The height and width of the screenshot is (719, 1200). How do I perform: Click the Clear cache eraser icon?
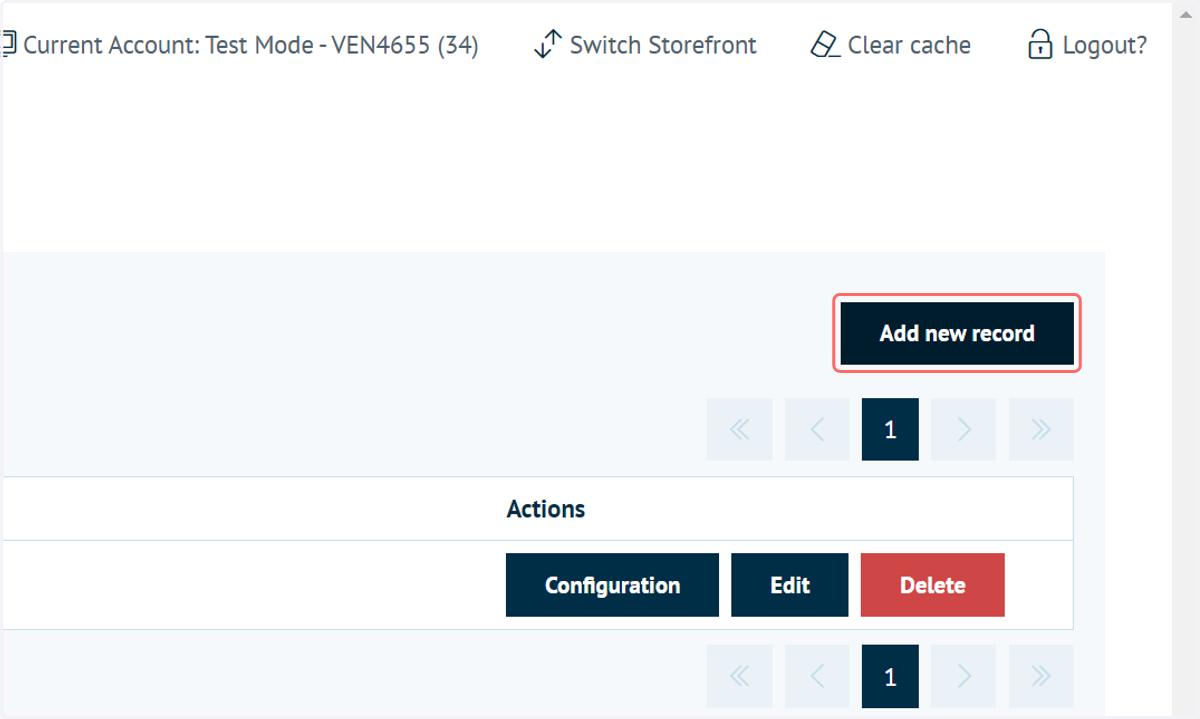tap(825, 45)
